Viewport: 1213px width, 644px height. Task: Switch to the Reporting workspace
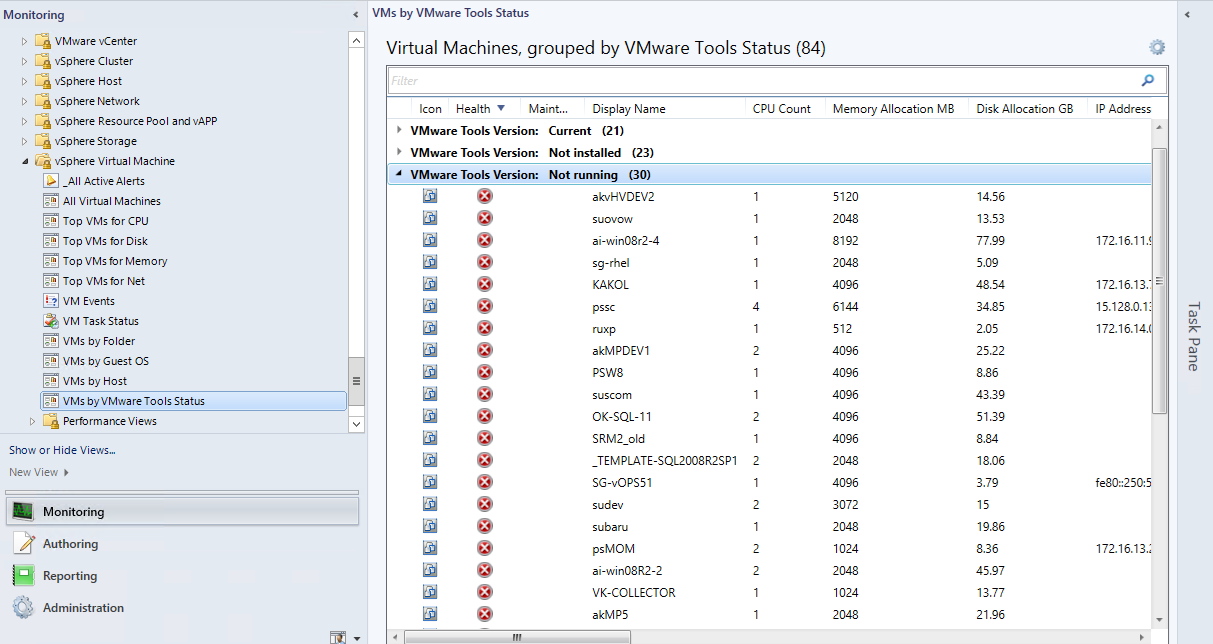click(183, 576)
